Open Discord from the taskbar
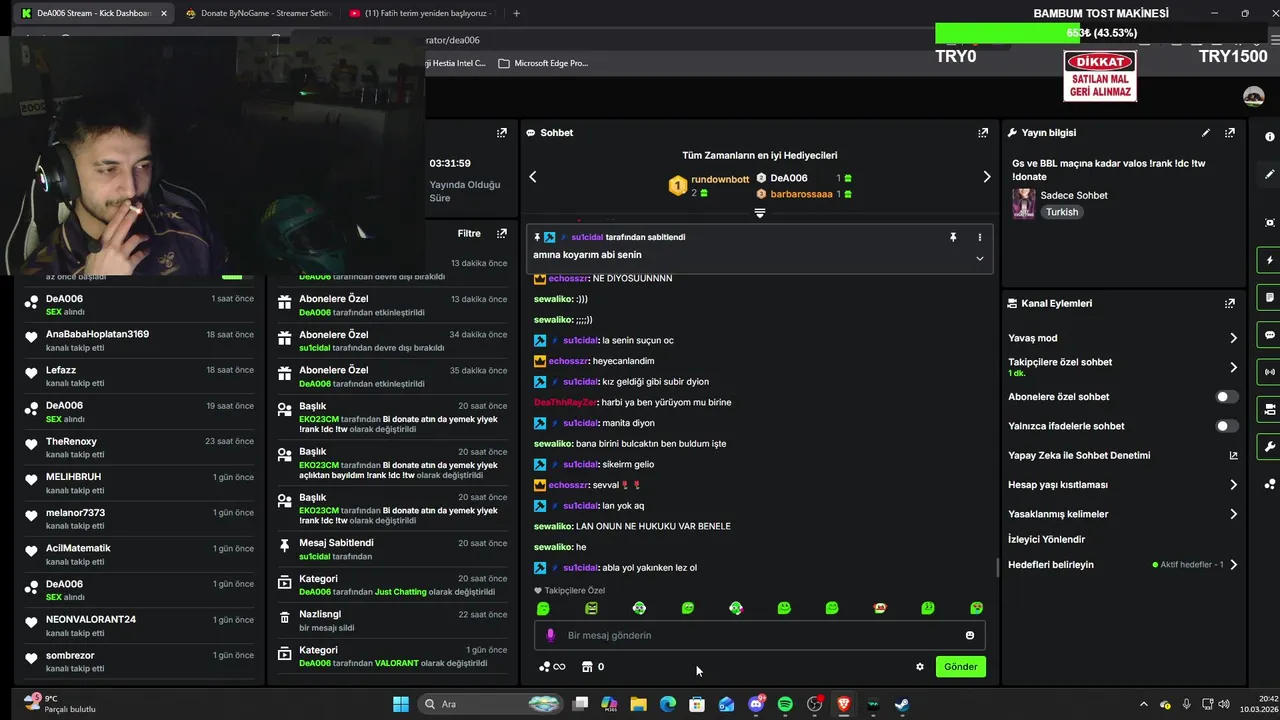The height and width of the screenshot is (720, 1280). pyautogui.click(x=756, y=704)
